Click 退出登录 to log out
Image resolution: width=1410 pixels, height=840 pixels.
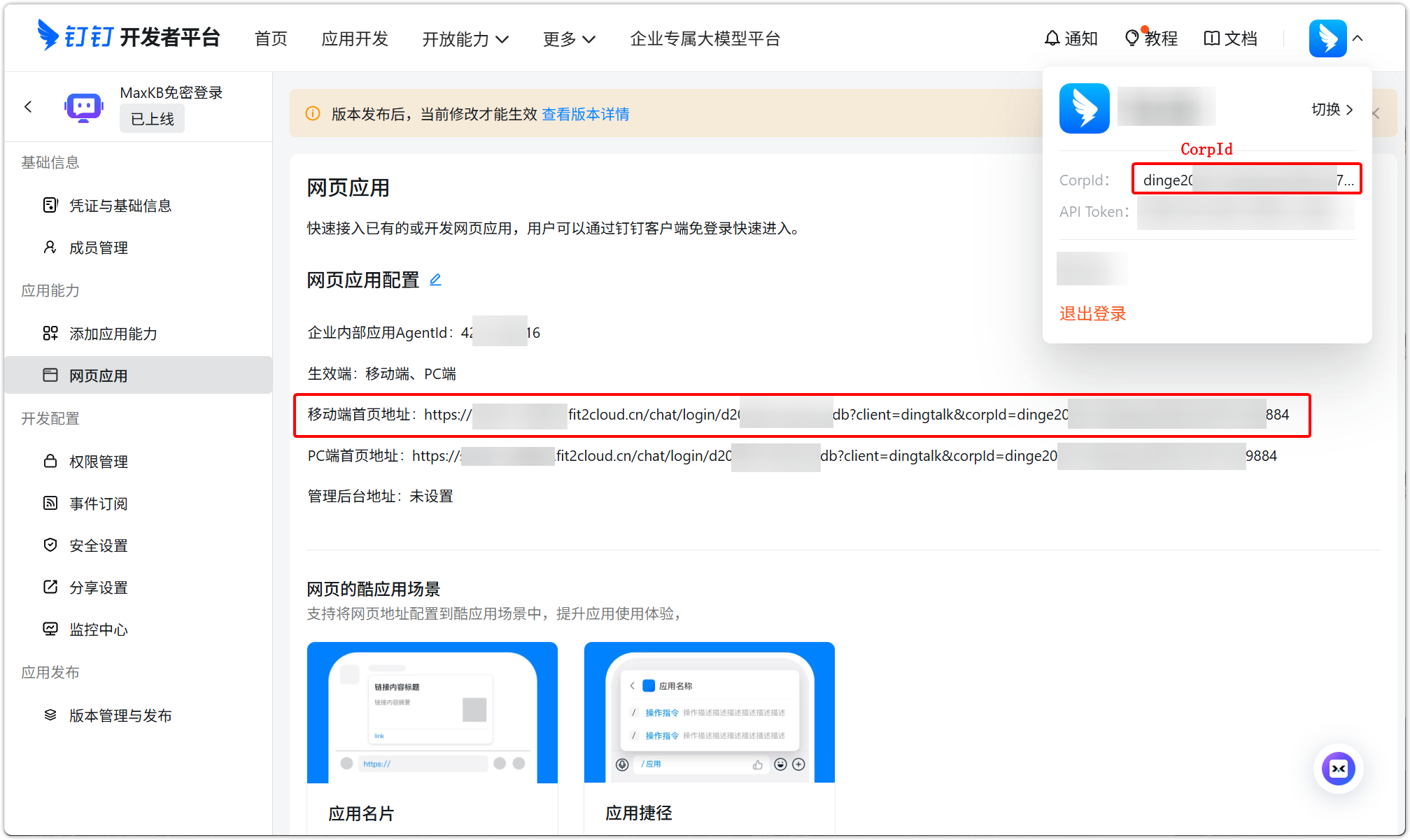(x=1092, y=313)
